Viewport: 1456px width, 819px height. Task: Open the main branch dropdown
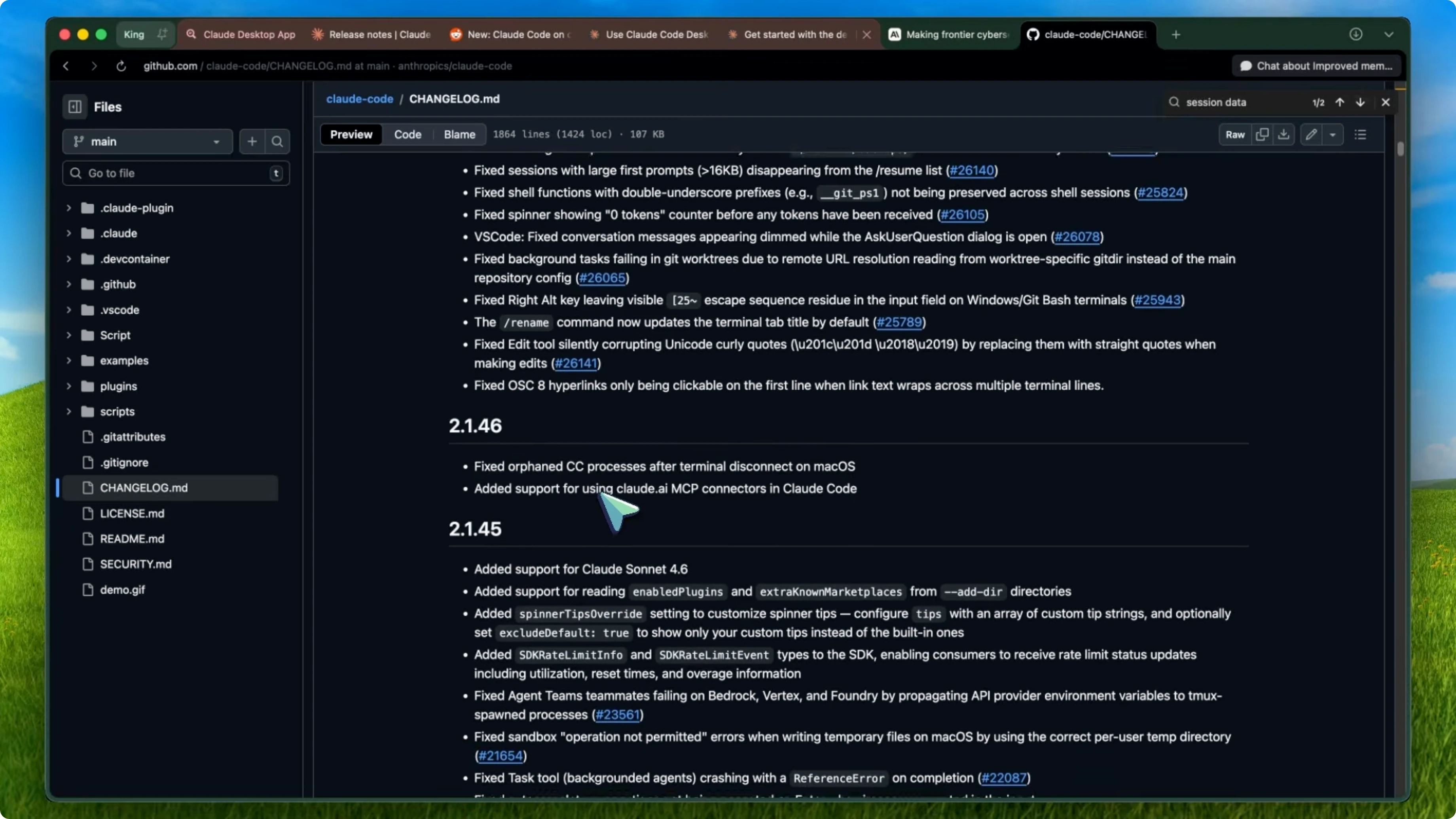tap(148, 141)
